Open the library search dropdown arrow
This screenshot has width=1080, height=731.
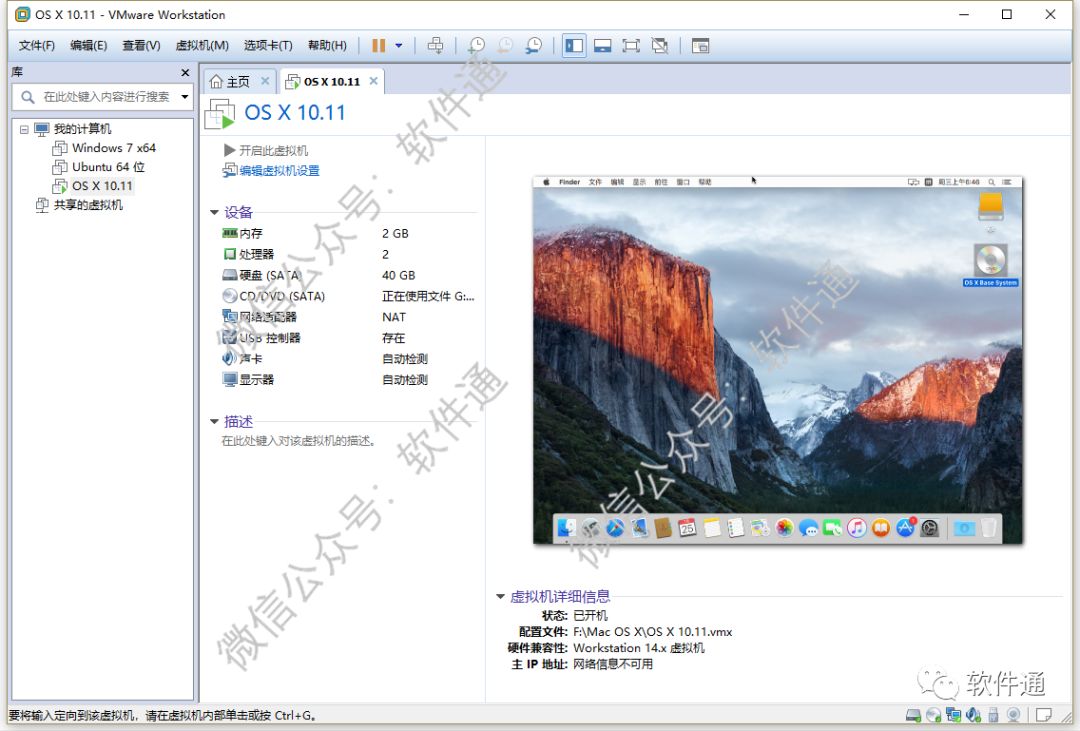click(185, 96)
